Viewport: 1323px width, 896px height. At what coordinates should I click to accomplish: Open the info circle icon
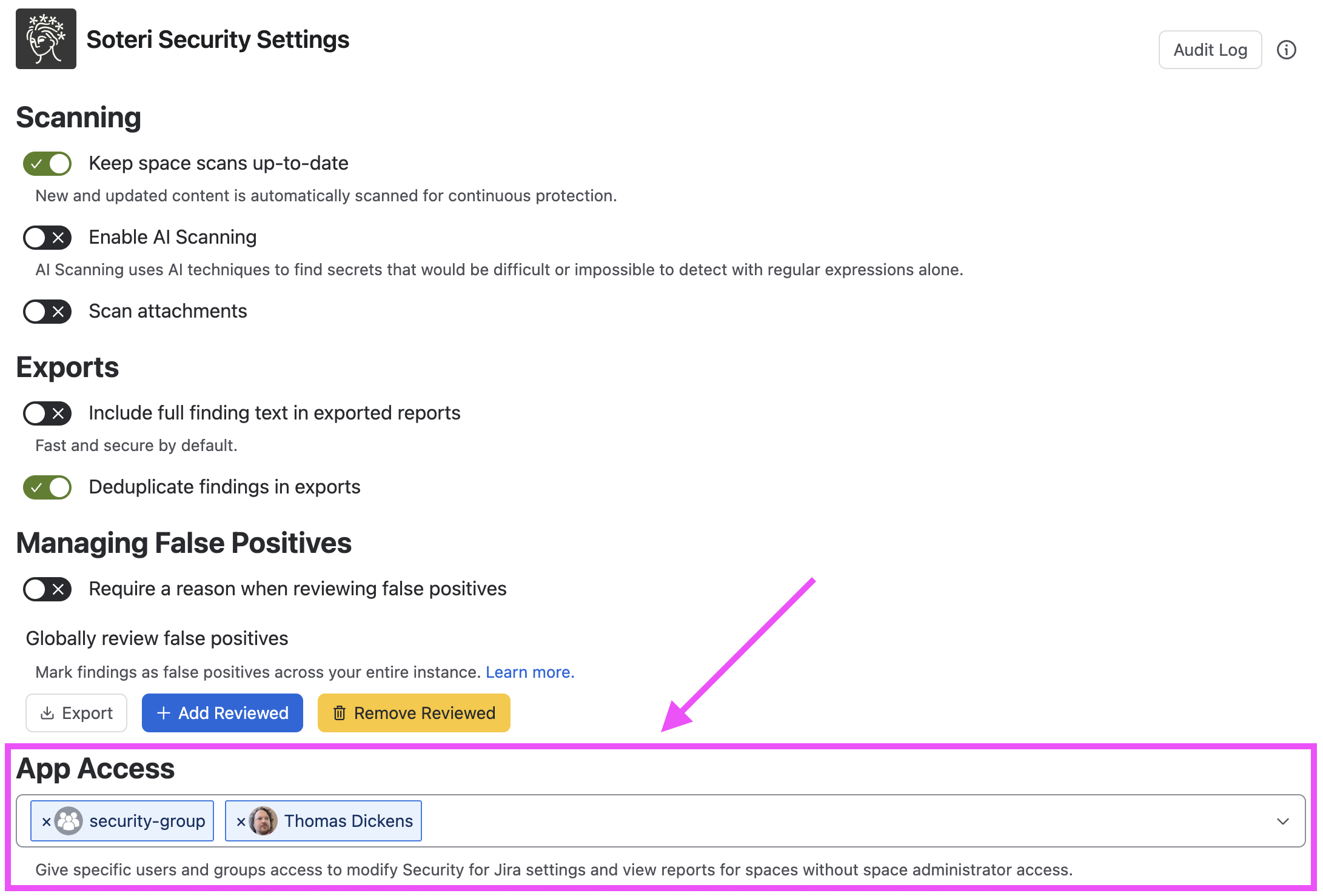[x=1286, y=50]
